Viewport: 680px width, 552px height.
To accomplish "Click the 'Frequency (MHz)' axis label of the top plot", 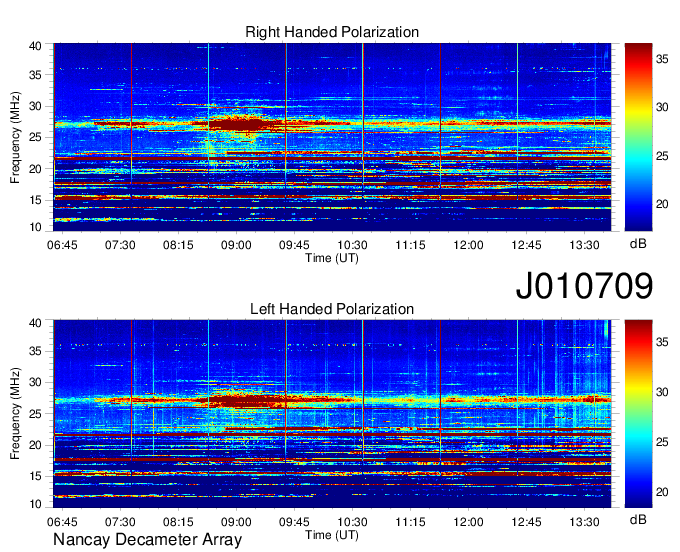I will 15,137.
